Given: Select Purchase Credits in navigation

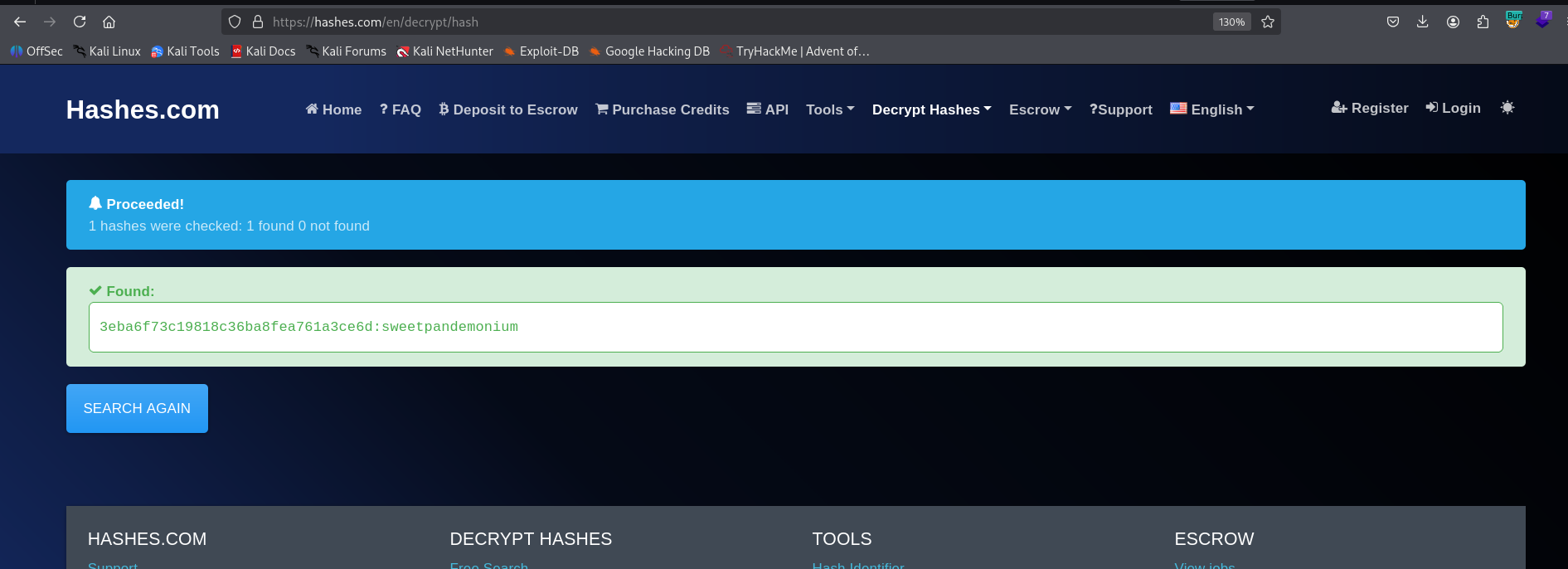Looking at the screenshot, I should tap(663, 109).
